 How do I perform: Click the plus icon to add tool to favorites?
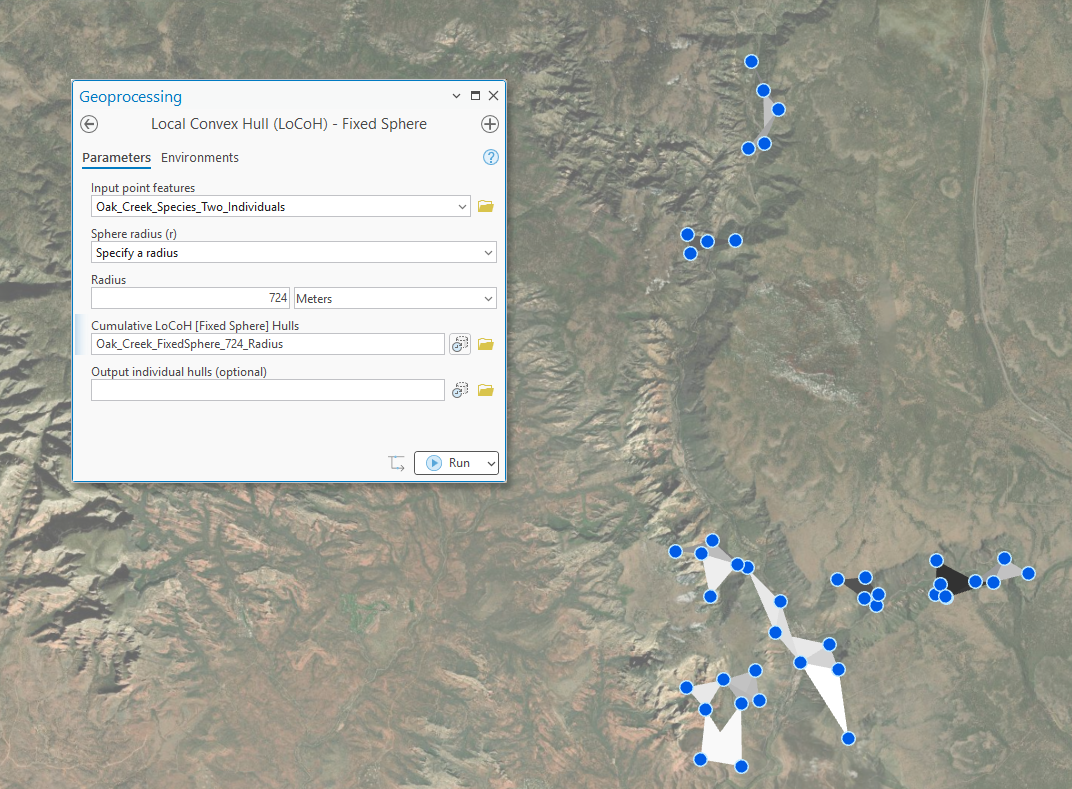click(490, 124)
